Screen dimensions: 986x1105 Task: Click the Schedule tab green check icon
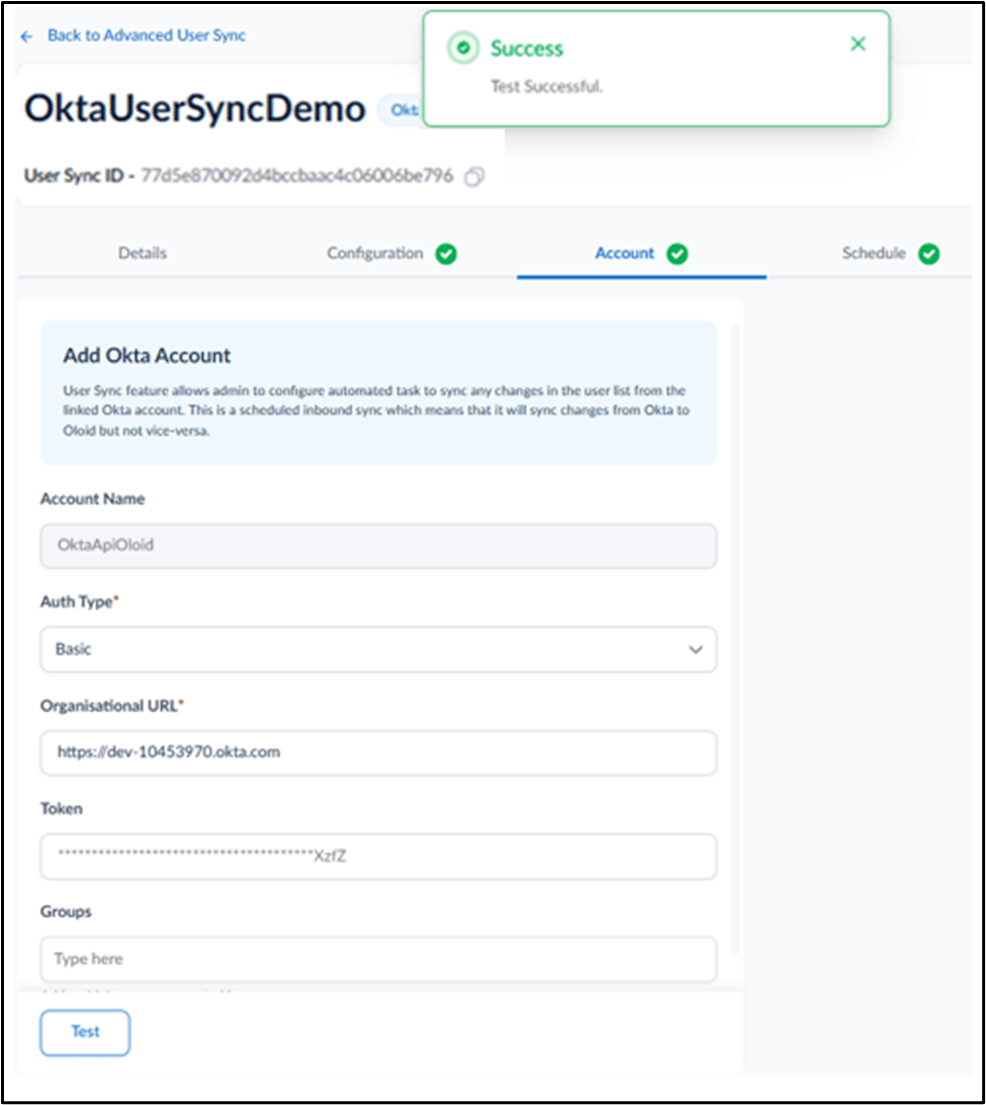(929, 254)
